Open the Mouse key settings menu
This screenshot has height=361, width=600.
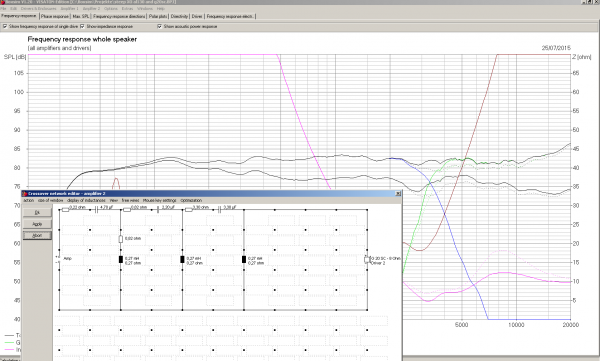160,200
